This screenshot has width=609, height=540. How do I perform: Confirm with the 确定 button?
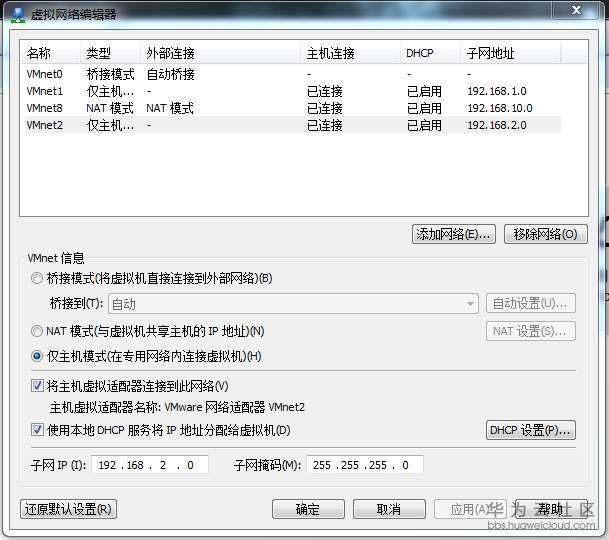pos(308,509)
